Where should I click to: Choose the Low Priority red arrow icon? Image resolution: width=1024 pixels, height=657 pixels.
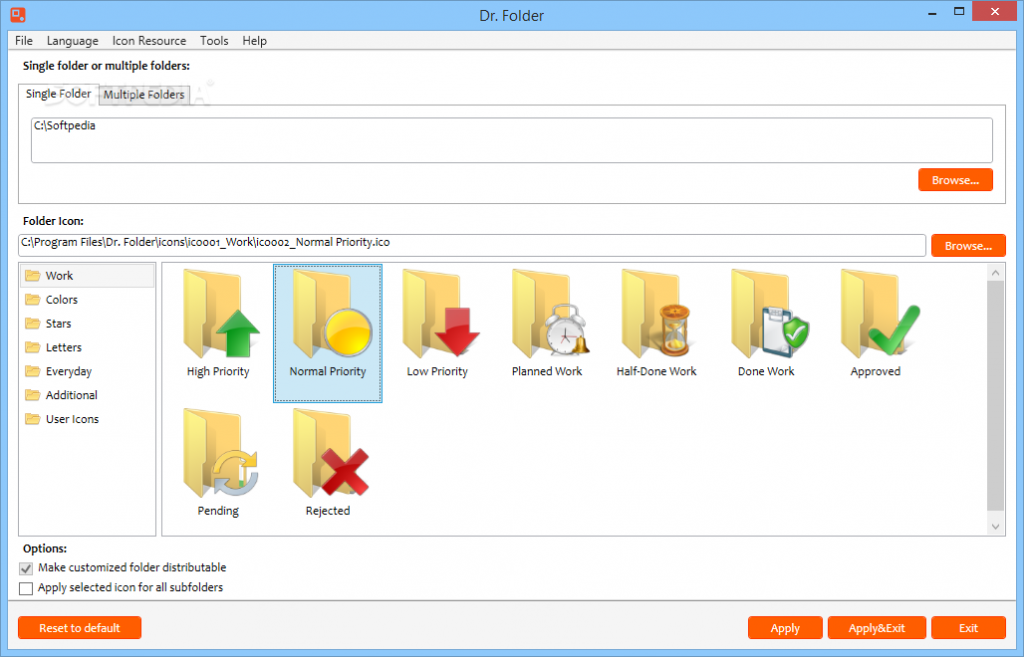pyautogui.click(x=437, y=324)
